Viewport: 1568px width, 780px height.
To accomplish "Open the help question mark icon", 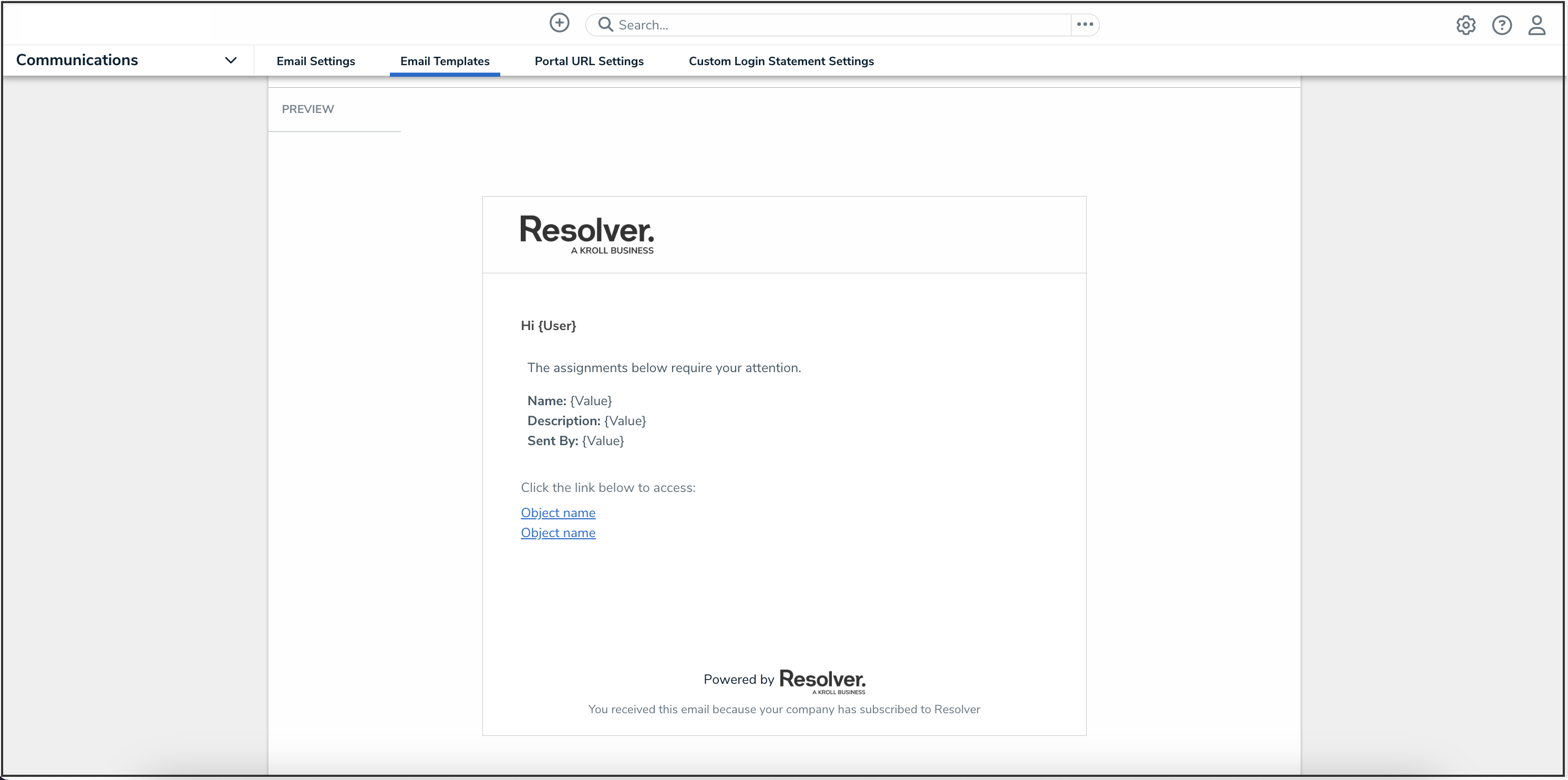I will 1502,25.
